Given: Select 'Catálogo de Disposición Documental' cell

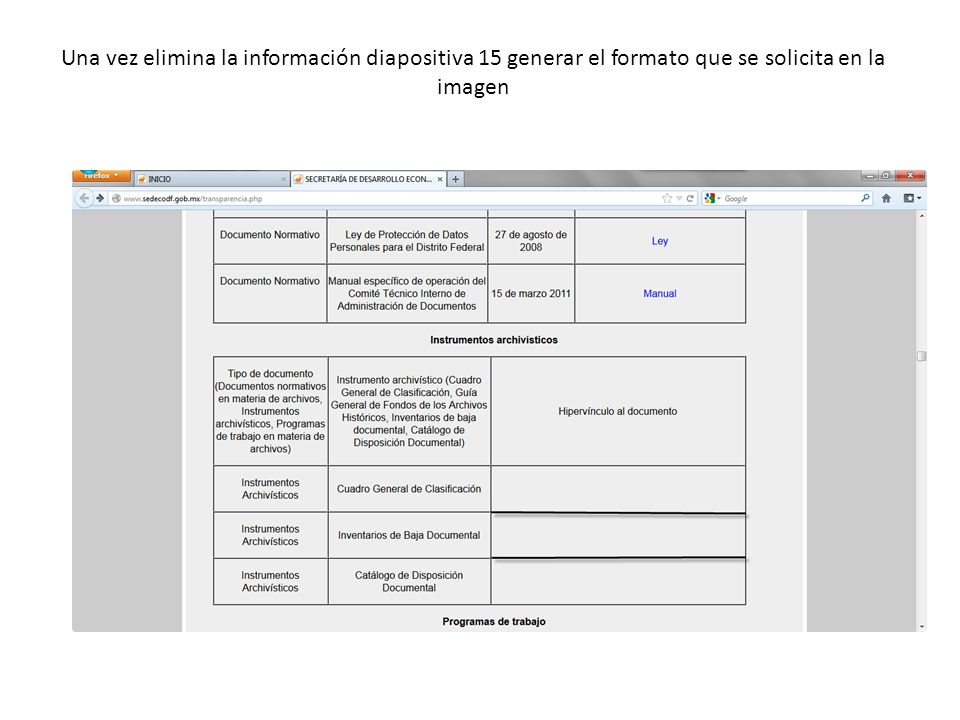Looking at the screenshot, I should (409, 582).
